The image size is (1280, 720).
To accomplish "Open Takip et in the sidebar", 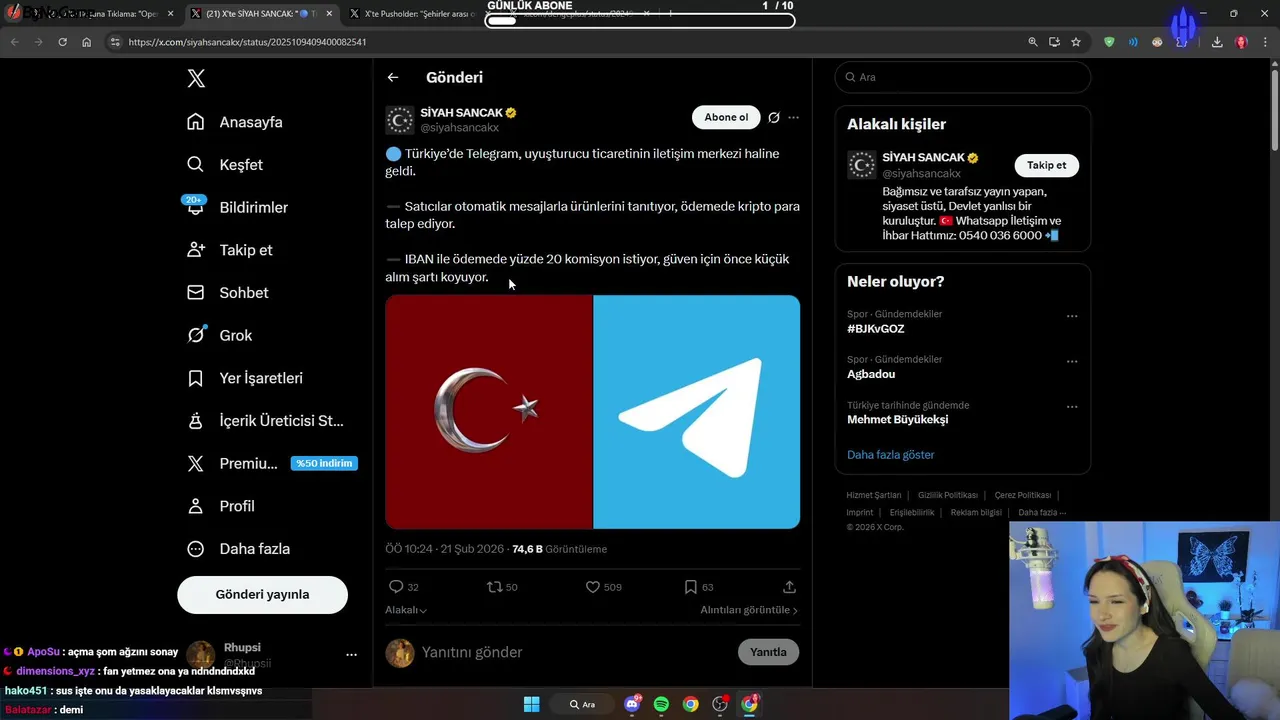I will pyautogui.click(x=230, y=250).
